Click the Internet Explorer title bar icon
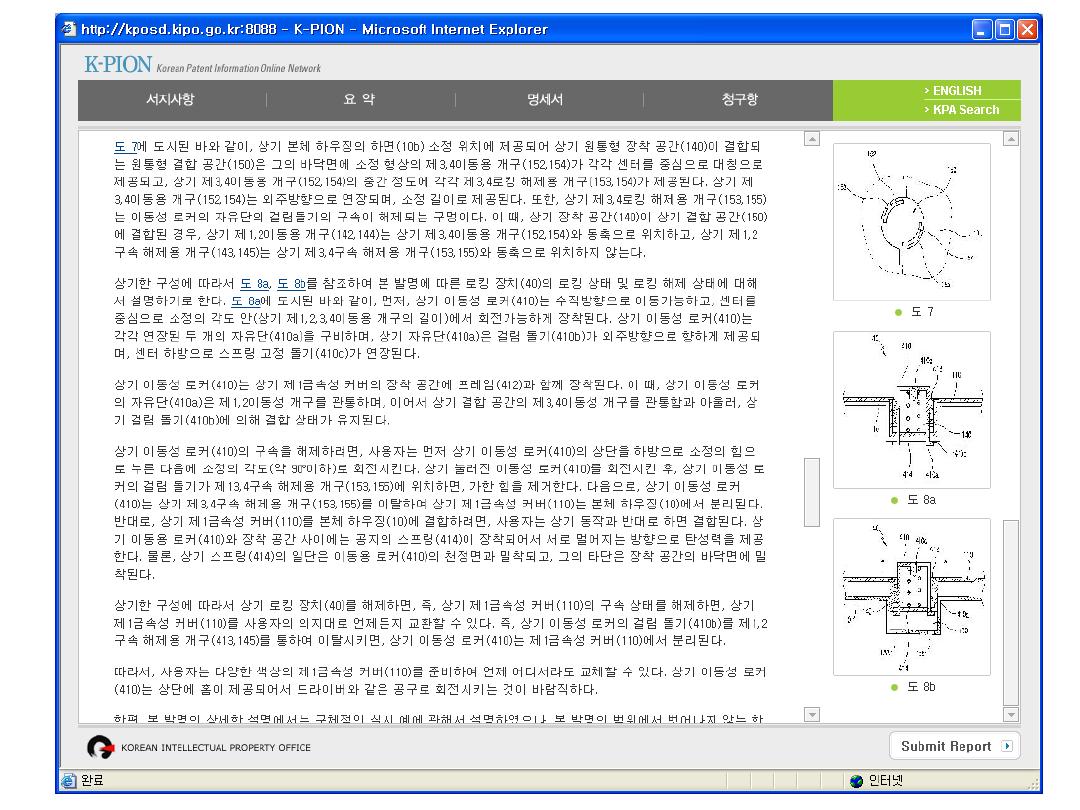 (68, 29)
